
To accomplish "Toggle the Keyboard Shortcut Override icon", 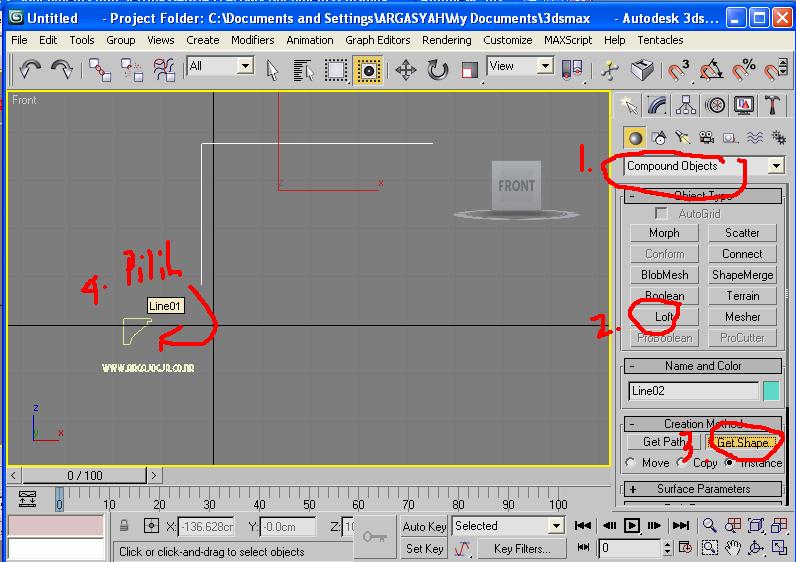I will (x=642, y=70).
